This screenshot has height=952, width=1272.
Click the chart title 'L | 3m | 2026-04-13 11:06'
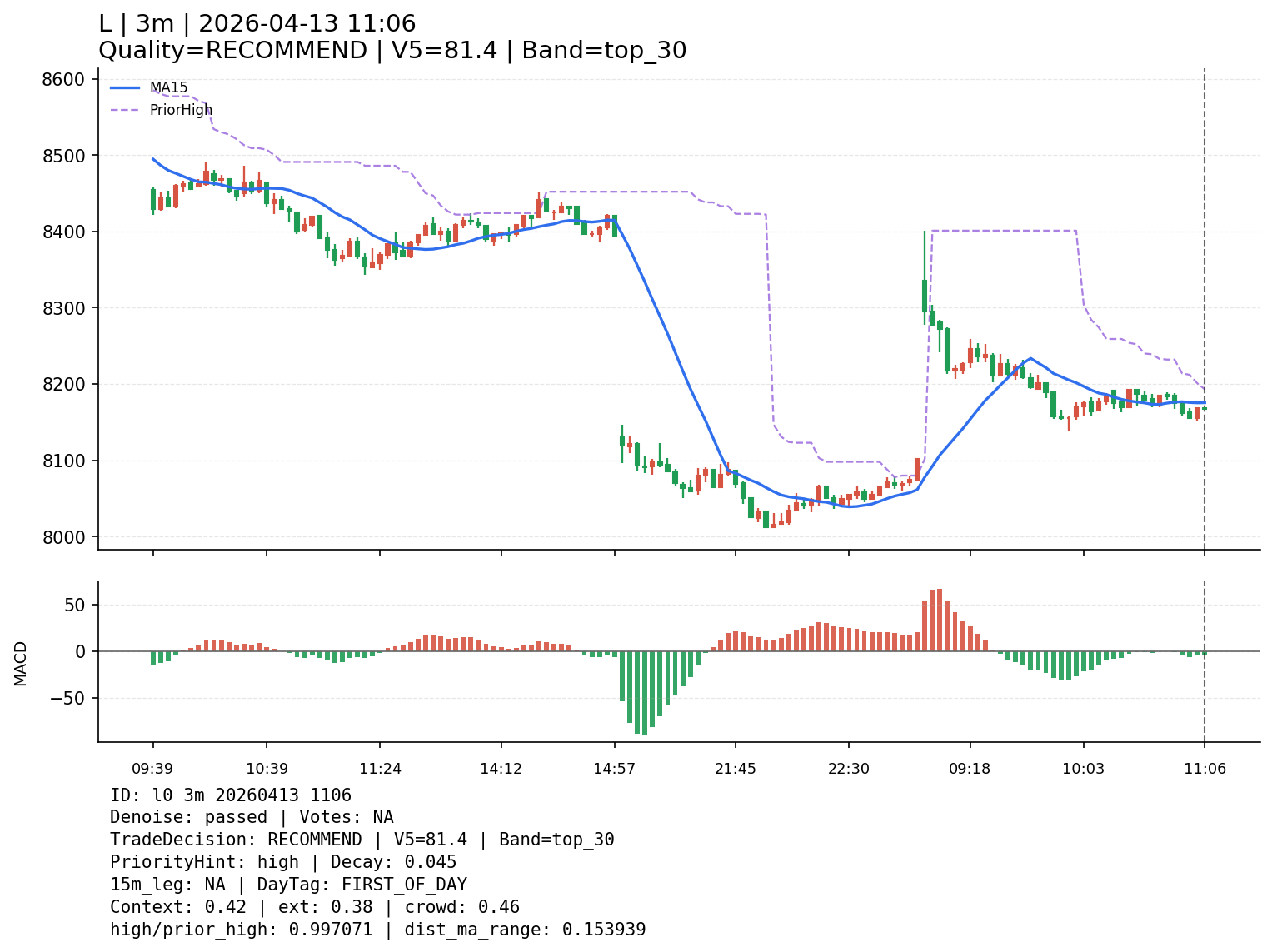pyautogui.click(x=257, y=24)
